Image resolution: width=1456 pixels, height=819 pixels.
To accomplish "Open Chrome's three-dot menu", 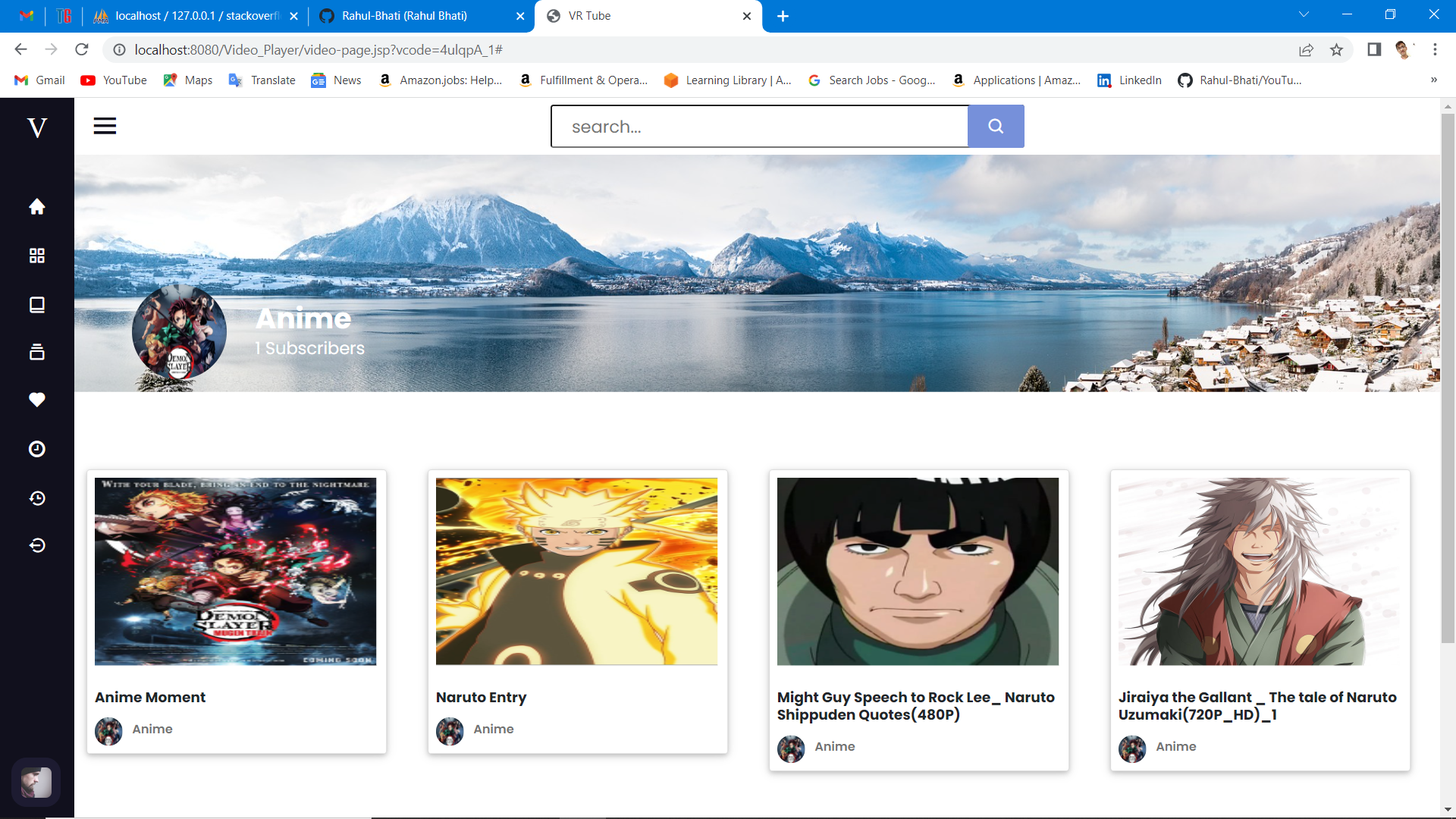I will [1435, 50].
